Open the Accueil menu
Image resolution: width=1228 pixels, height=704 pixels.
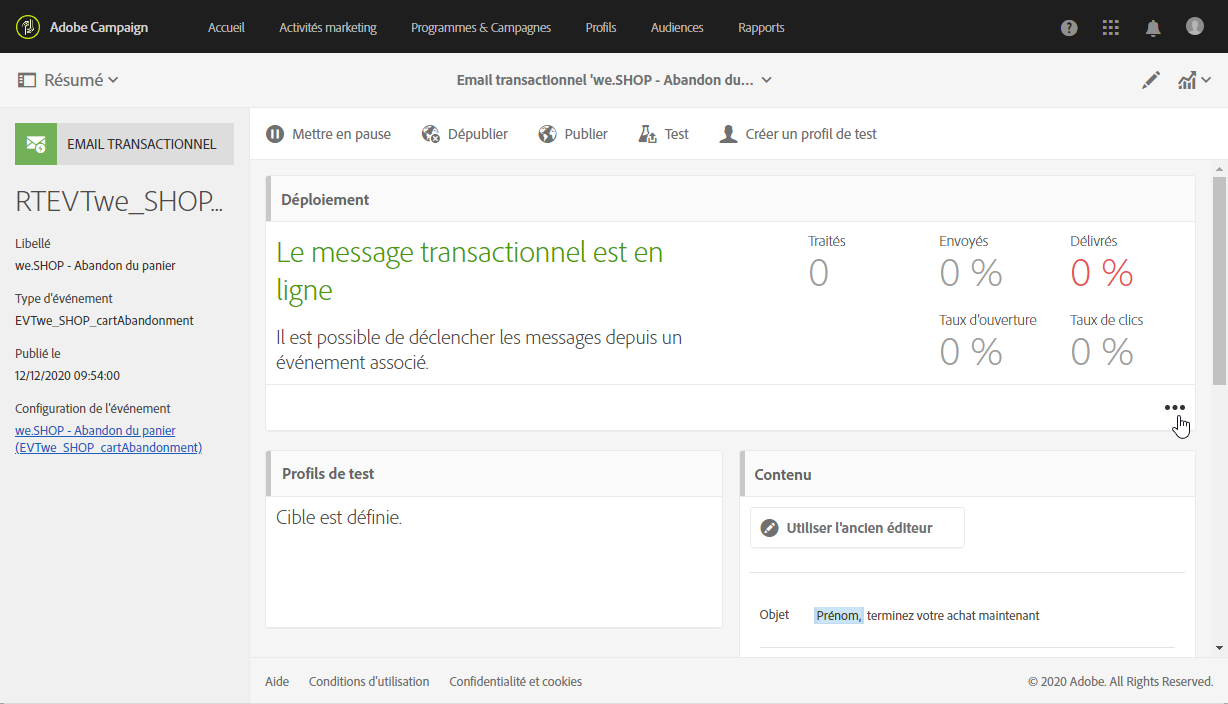226,27
